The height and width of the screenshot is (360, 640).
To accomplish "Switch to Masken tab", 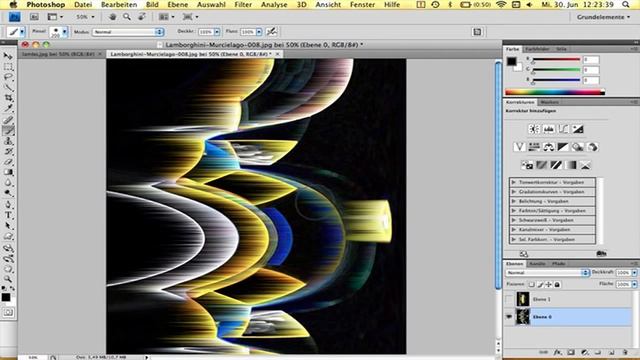I will [549, 102].
